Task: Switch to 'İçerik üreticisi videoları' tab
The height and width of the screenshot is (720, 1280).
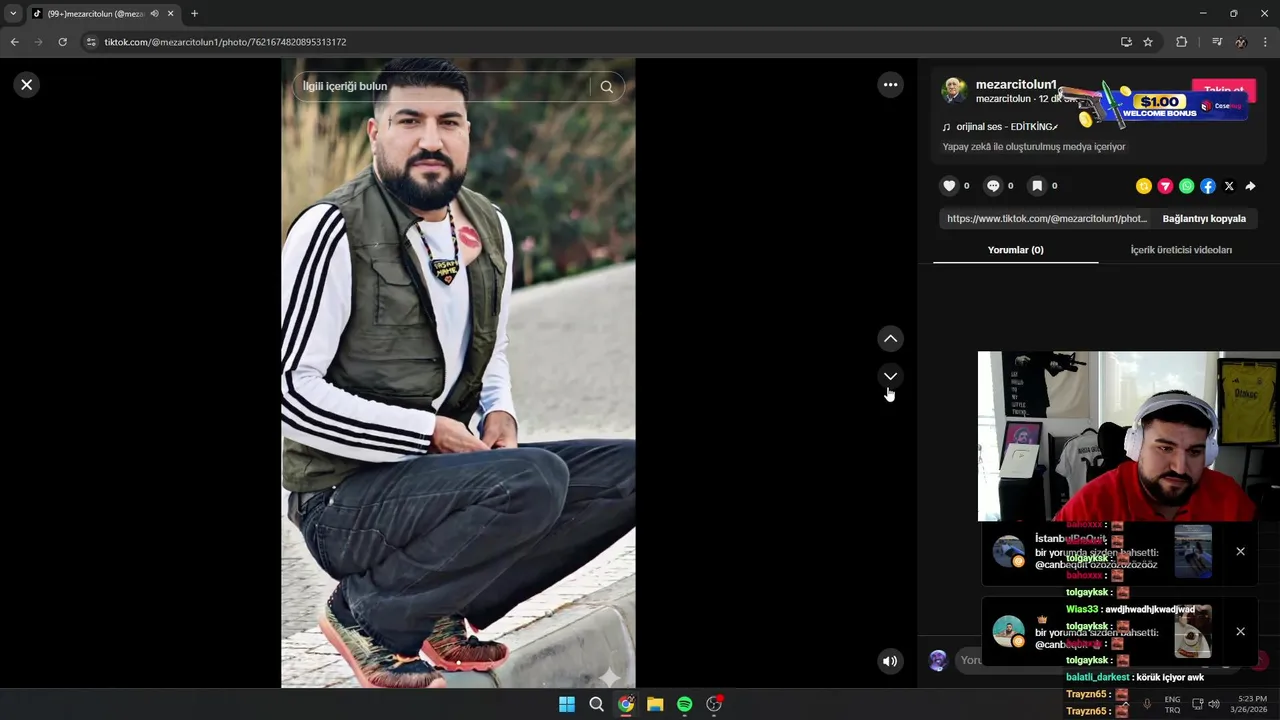Action: pos(1181,250)
